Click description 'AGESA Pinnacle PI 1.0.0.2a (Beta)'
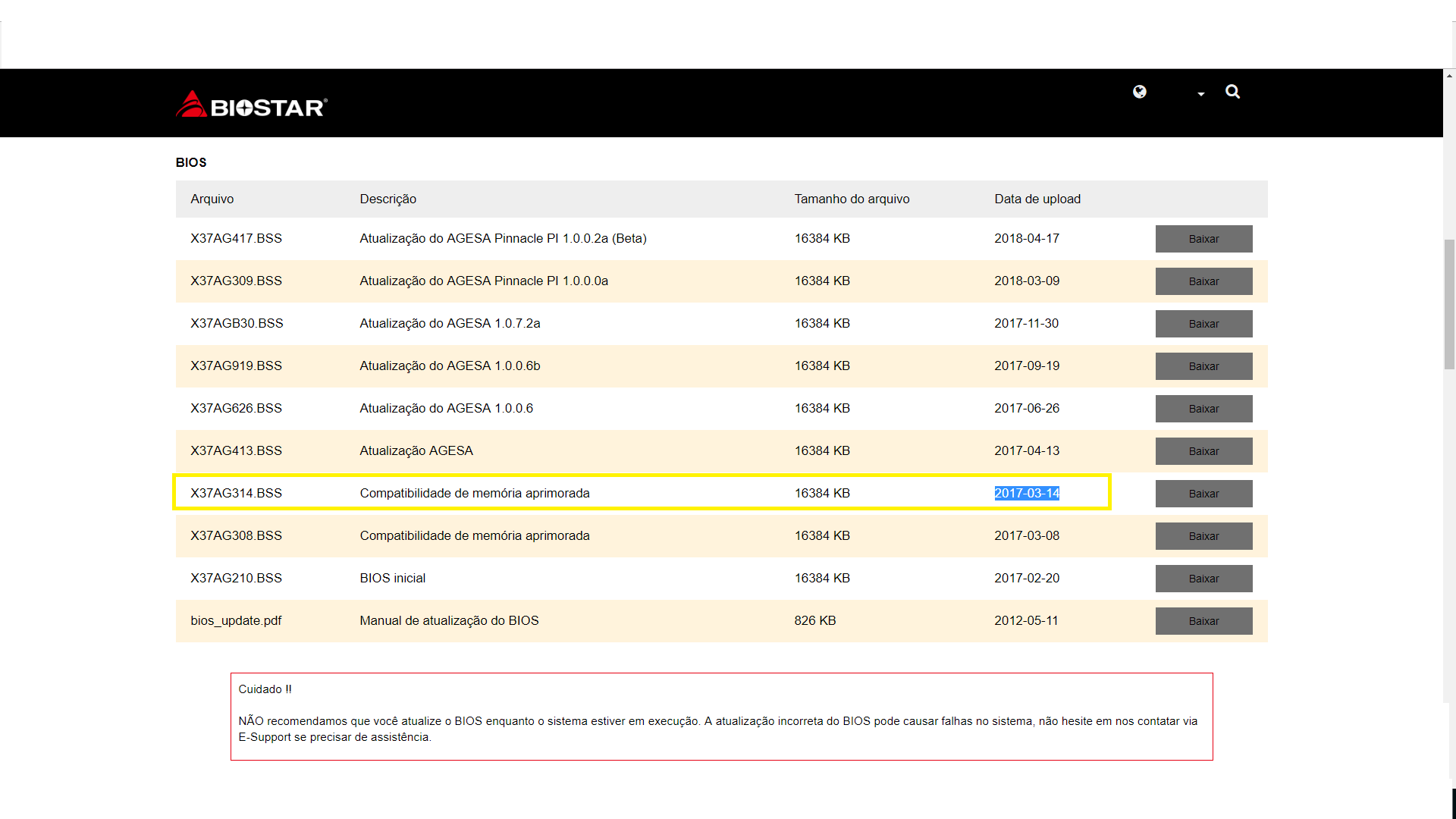Screen dimensions: 1456x819 546,238
